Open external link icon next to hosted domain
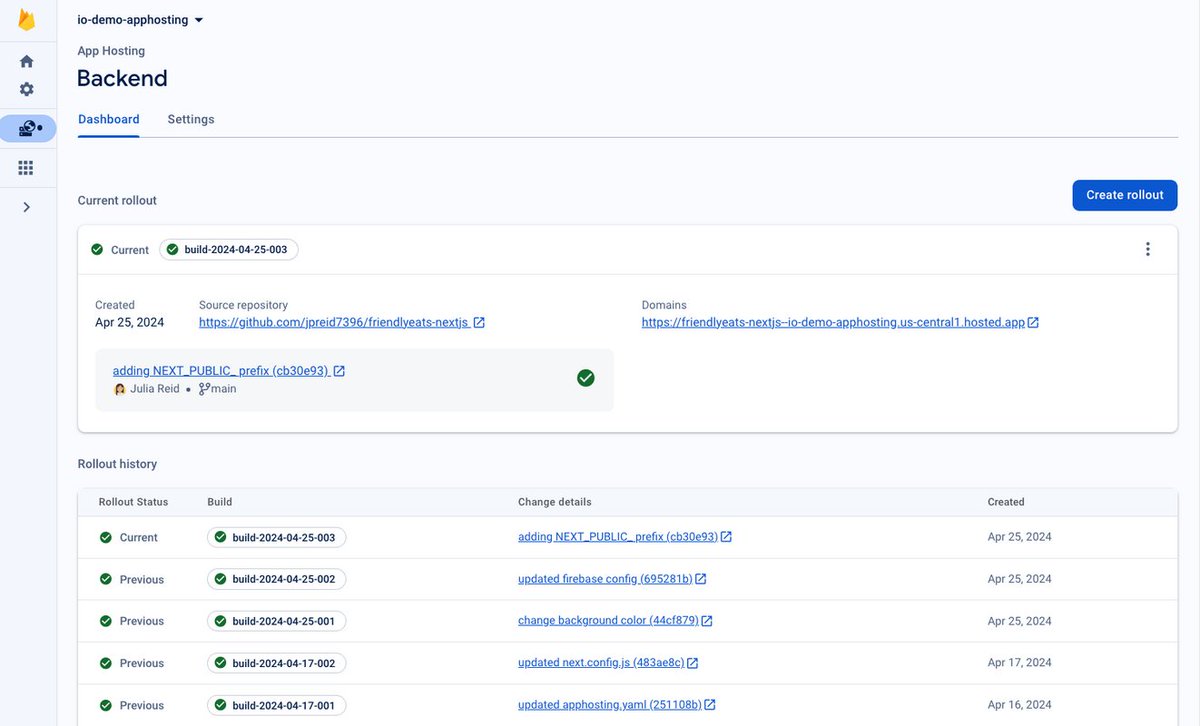The height and width of the screenshot is (726, 1200). pyautogui.click(x=1033, y=322)
